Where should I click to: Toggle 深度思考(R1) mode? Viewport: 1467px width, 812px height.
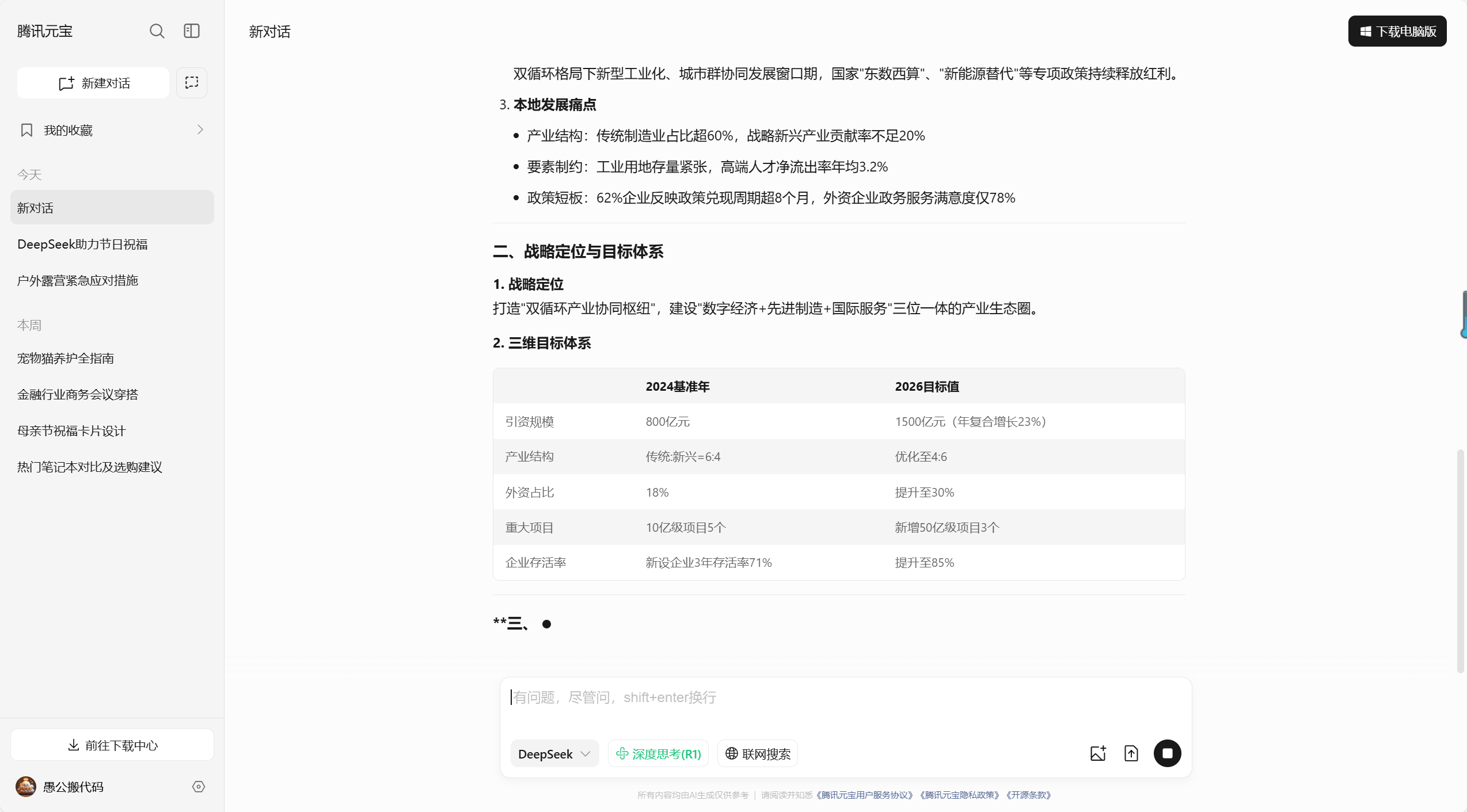click(x=659, y=754)
